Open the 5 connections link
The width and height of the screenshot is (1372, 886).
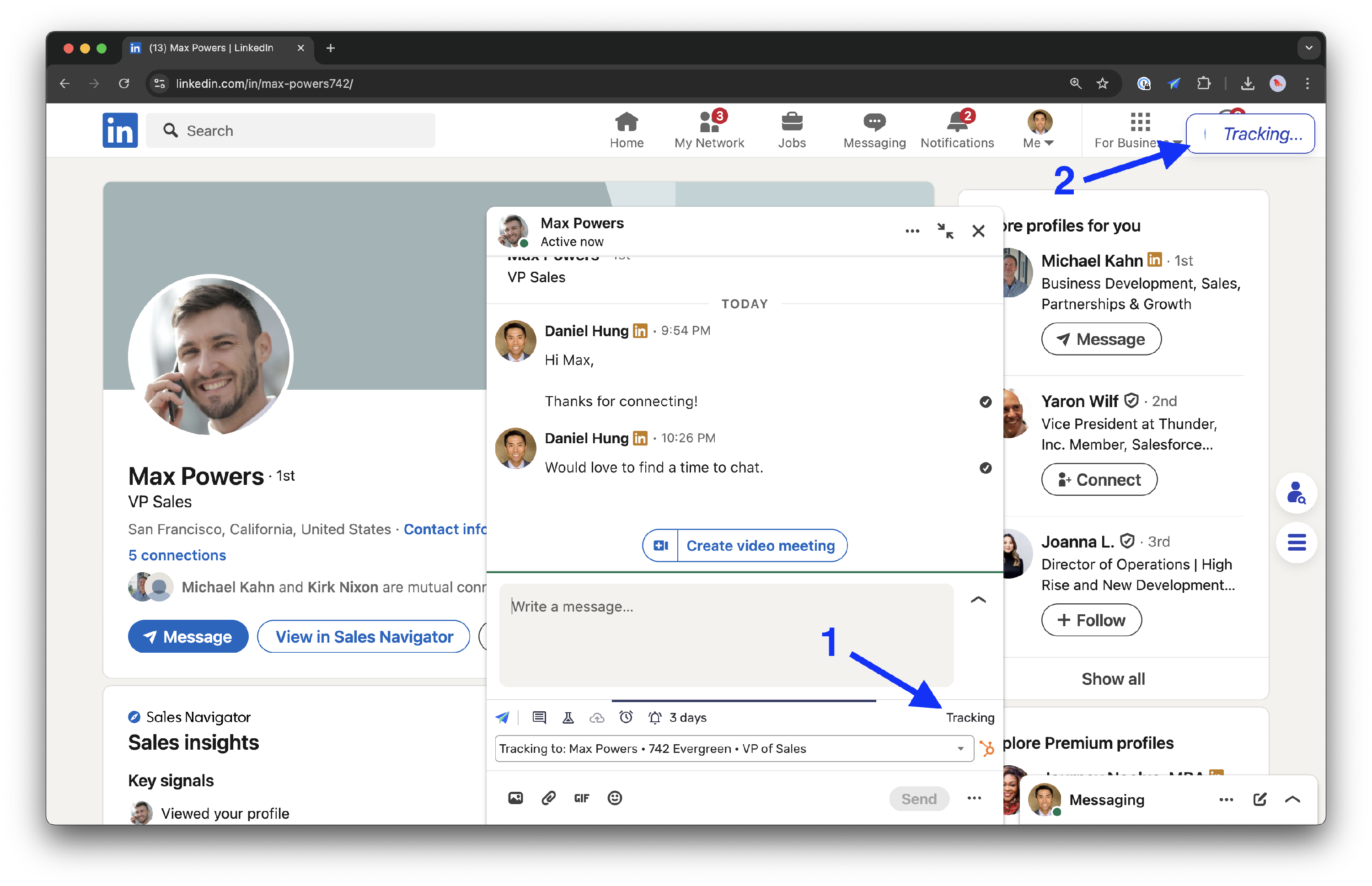click(177, 555)
